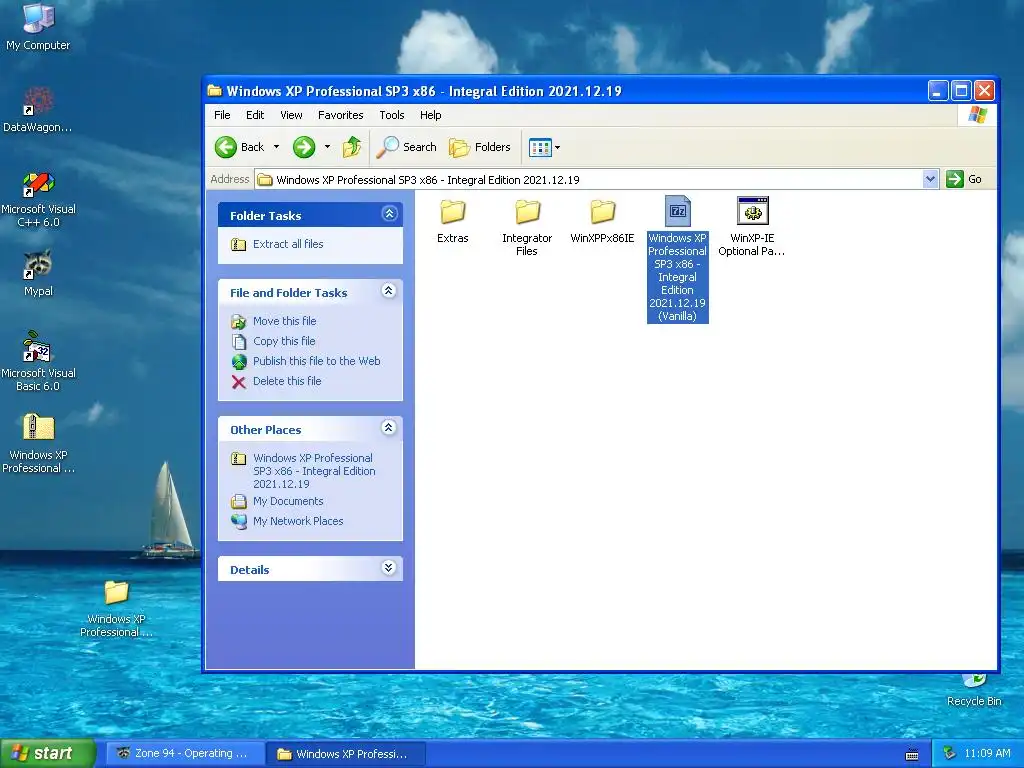Expand the Address bar dropdown
The image size is (1024, 768).
coord(931,179)
